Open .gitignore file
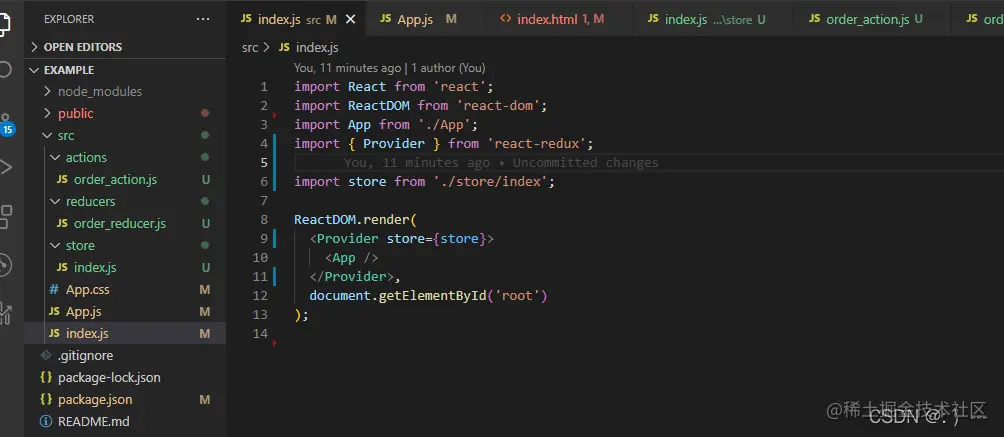The image size is (1004, 437). (85, 356)
